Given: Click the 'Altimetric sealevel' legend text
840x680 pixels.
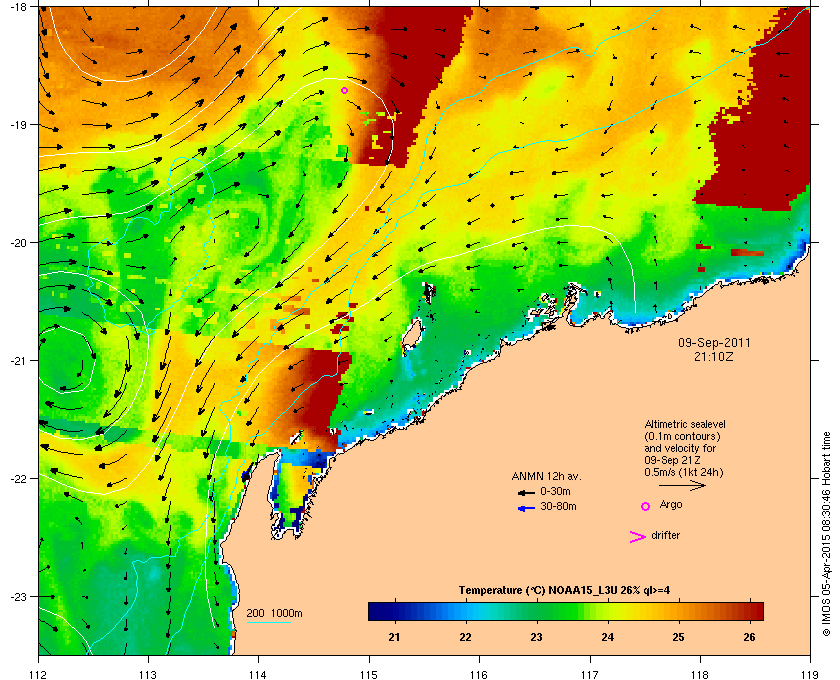Looking at the screenshot, I should click(685, 424).
